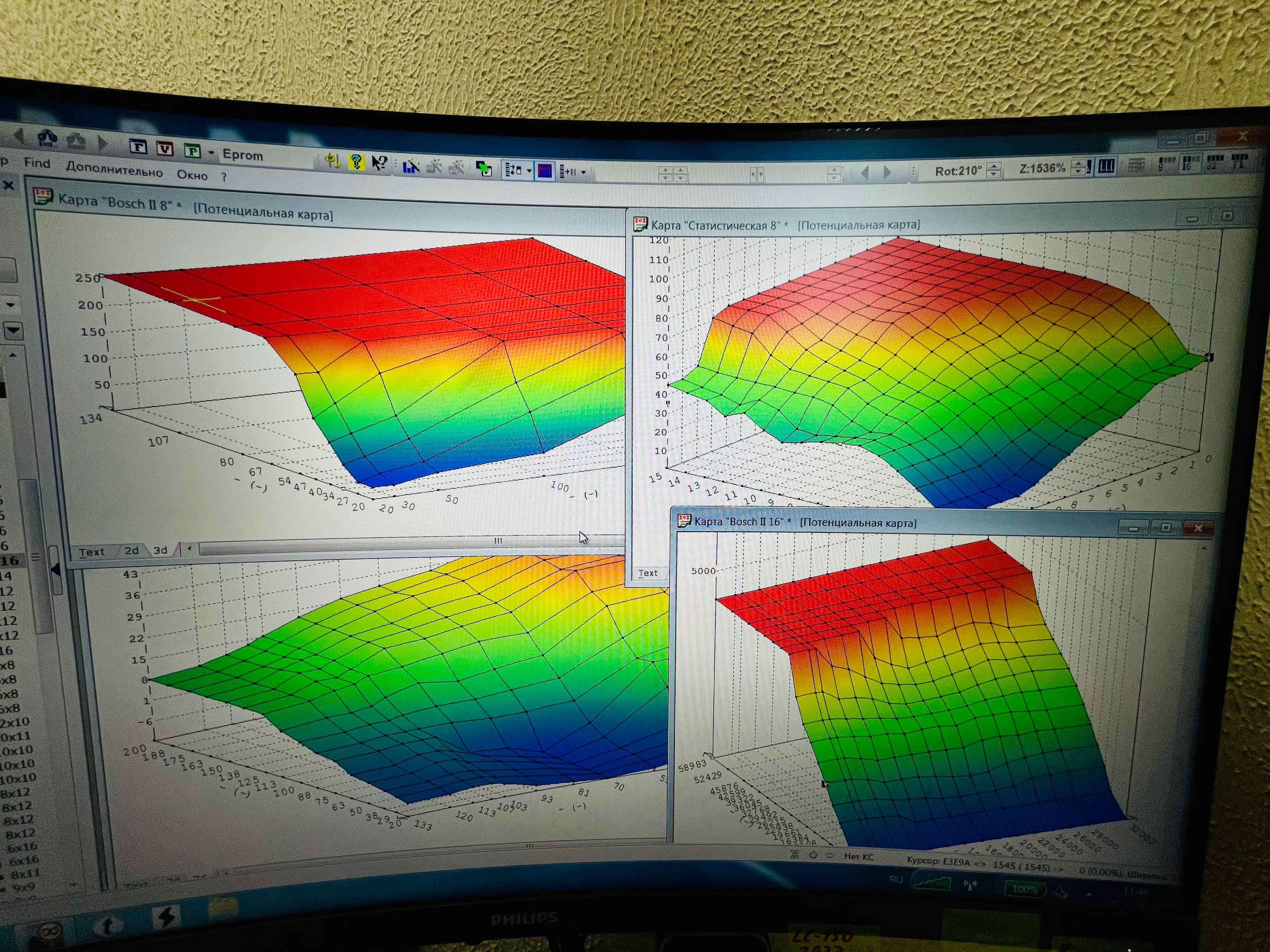Viewport: 1270px width, 952px height.
Task: Click the green arrow window-transfer icon
Action: [x=484, y=169]
